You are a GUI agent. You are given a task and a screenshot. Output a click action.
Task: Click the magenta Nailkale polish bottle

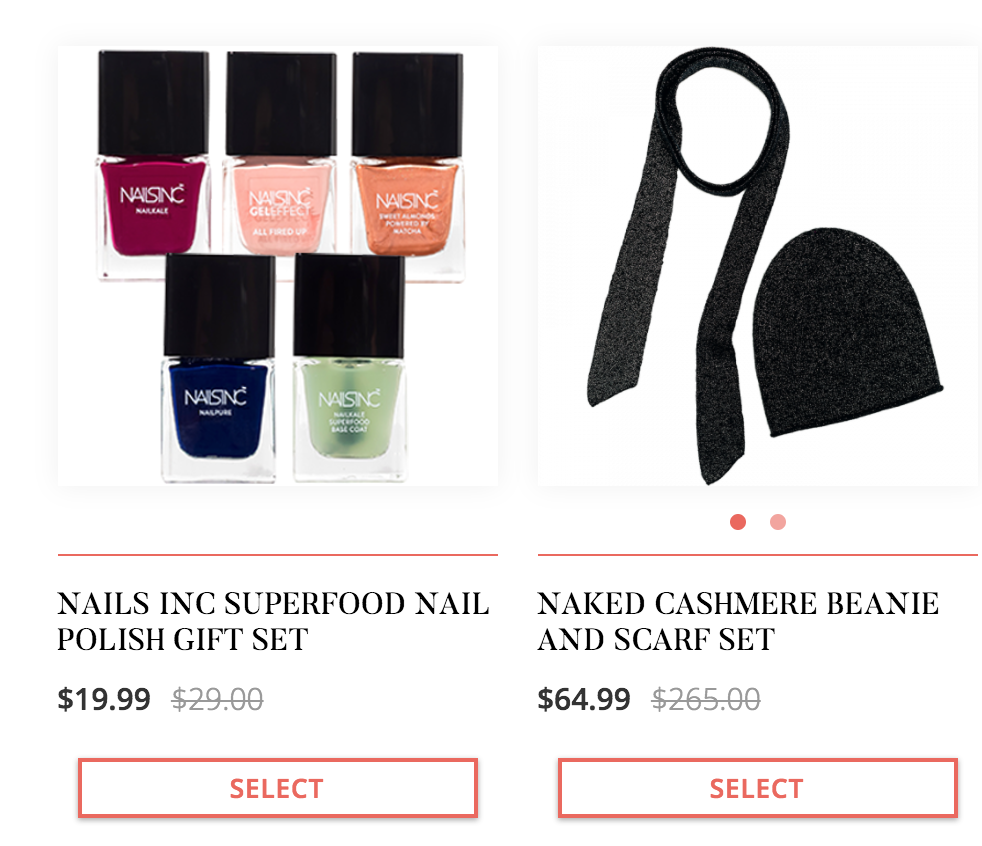153,165
